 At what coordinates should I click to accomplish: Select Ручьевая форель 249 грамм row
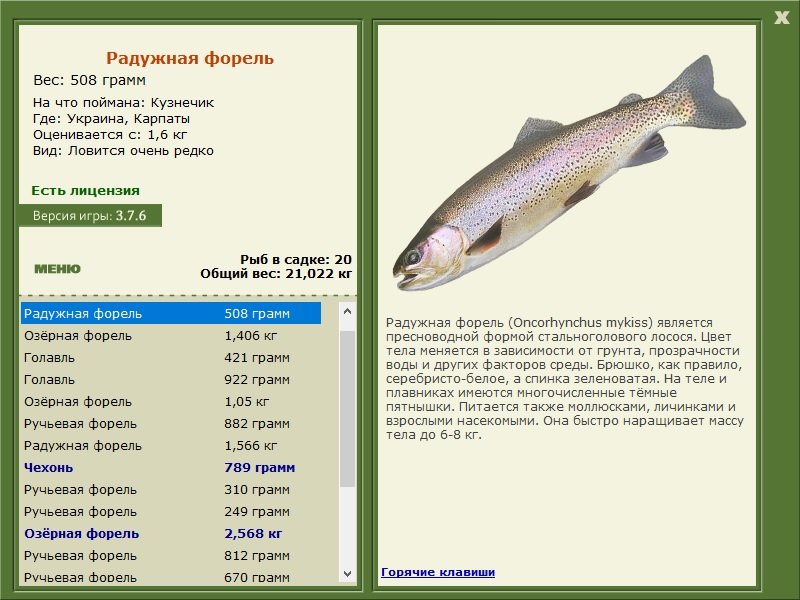(x=171, y=511)
